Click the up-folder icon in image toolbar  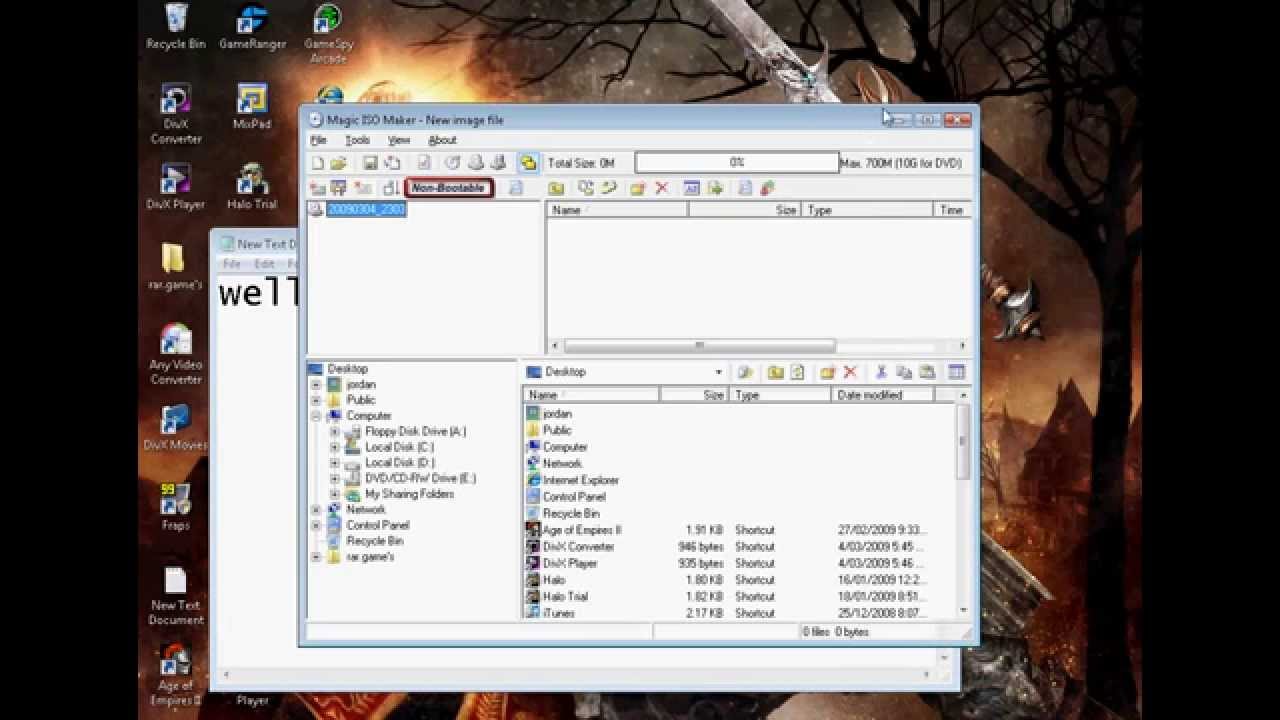coord(556,188)
